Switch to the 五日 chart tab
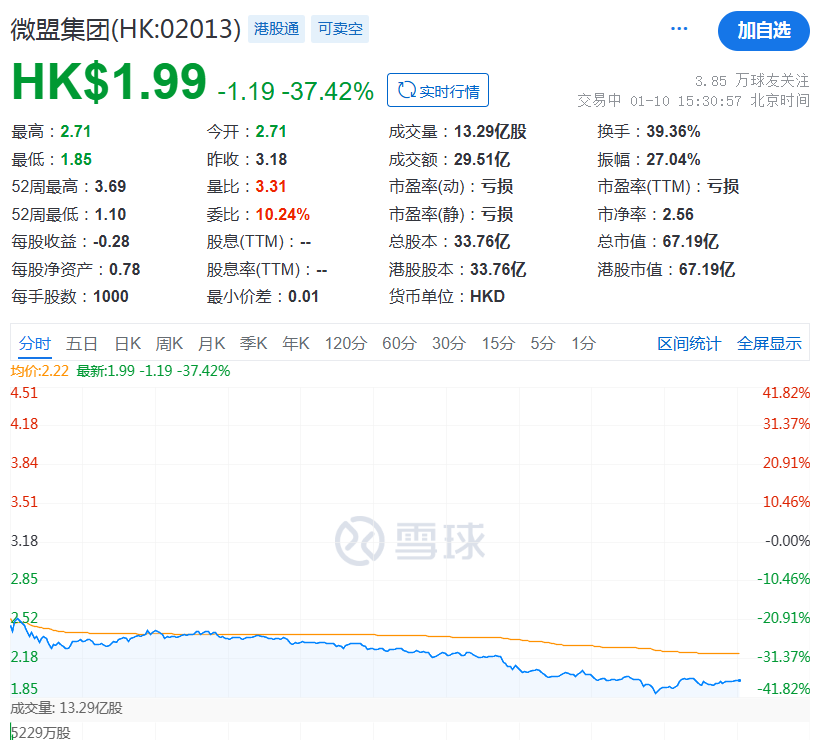 [x=82, y=343]
